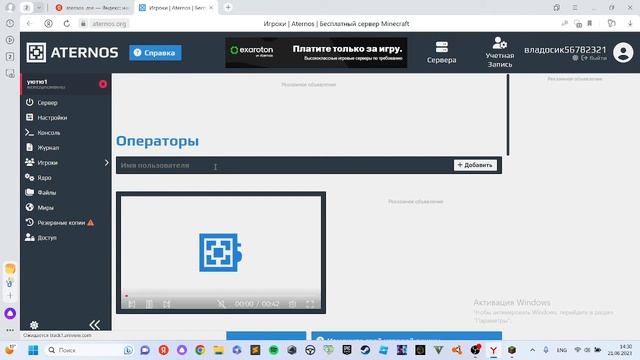The height and width of the screenshot is (360, 640).
Task: Click the ENG language indicator
Action: coord(562,350)
